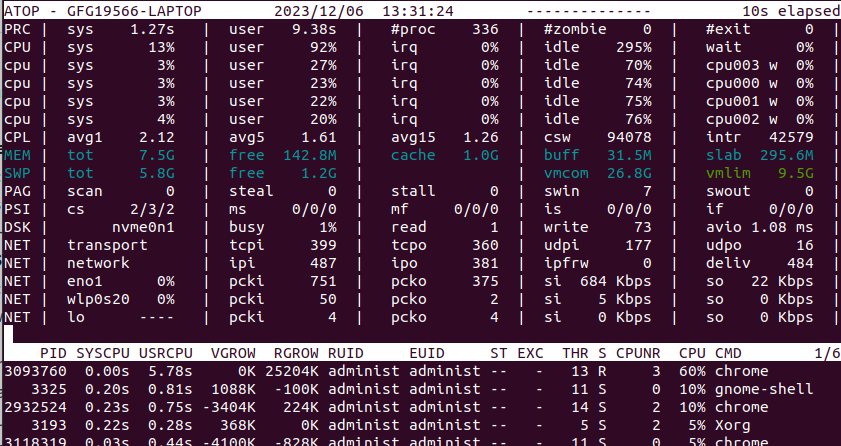841x446 pixels.
Task: Select the SWP tot value 5.8G
Action: 157,173
